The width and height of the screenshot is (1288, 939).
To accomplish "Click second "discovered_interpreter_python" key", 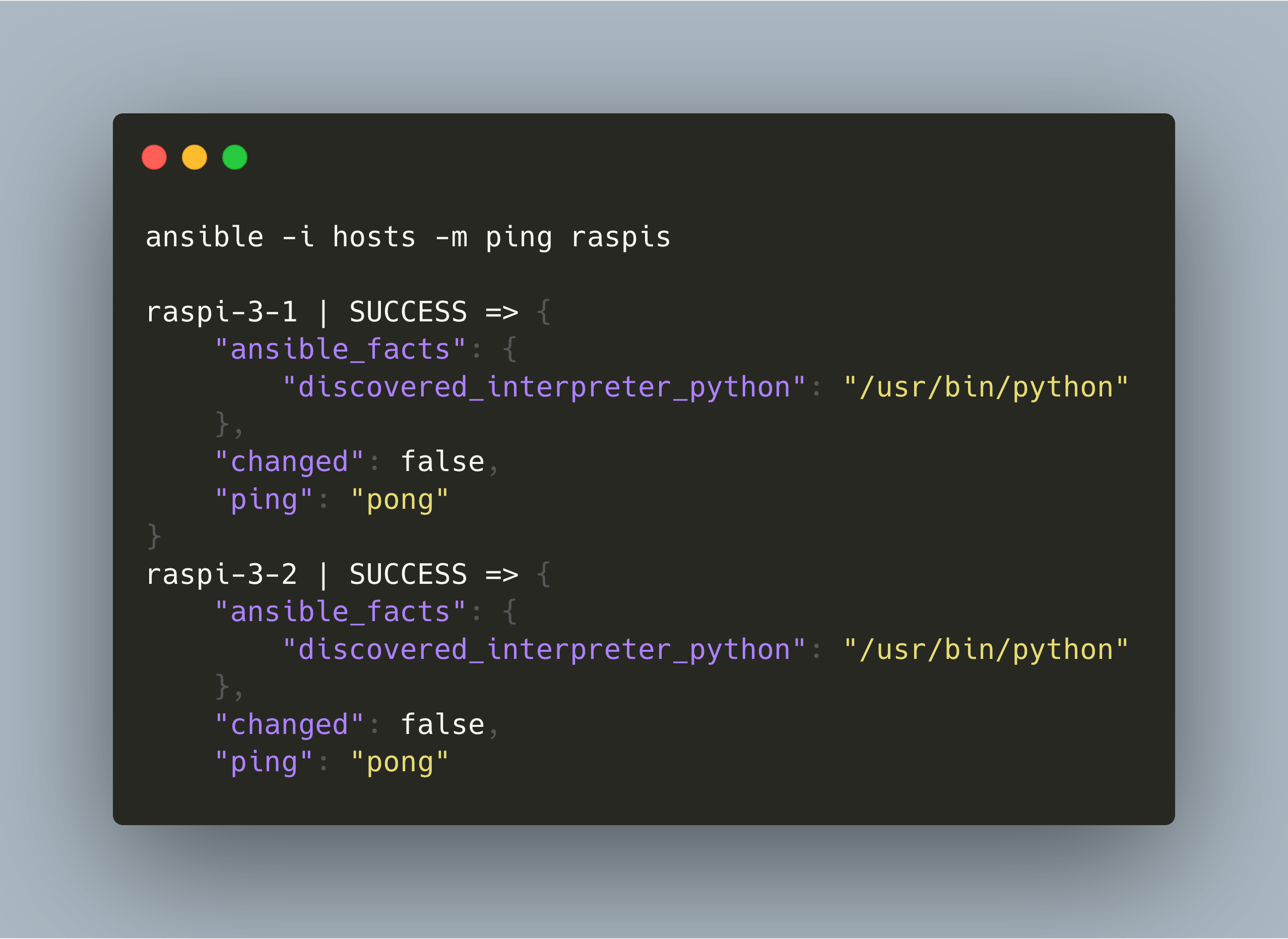I will pos(544,650).
